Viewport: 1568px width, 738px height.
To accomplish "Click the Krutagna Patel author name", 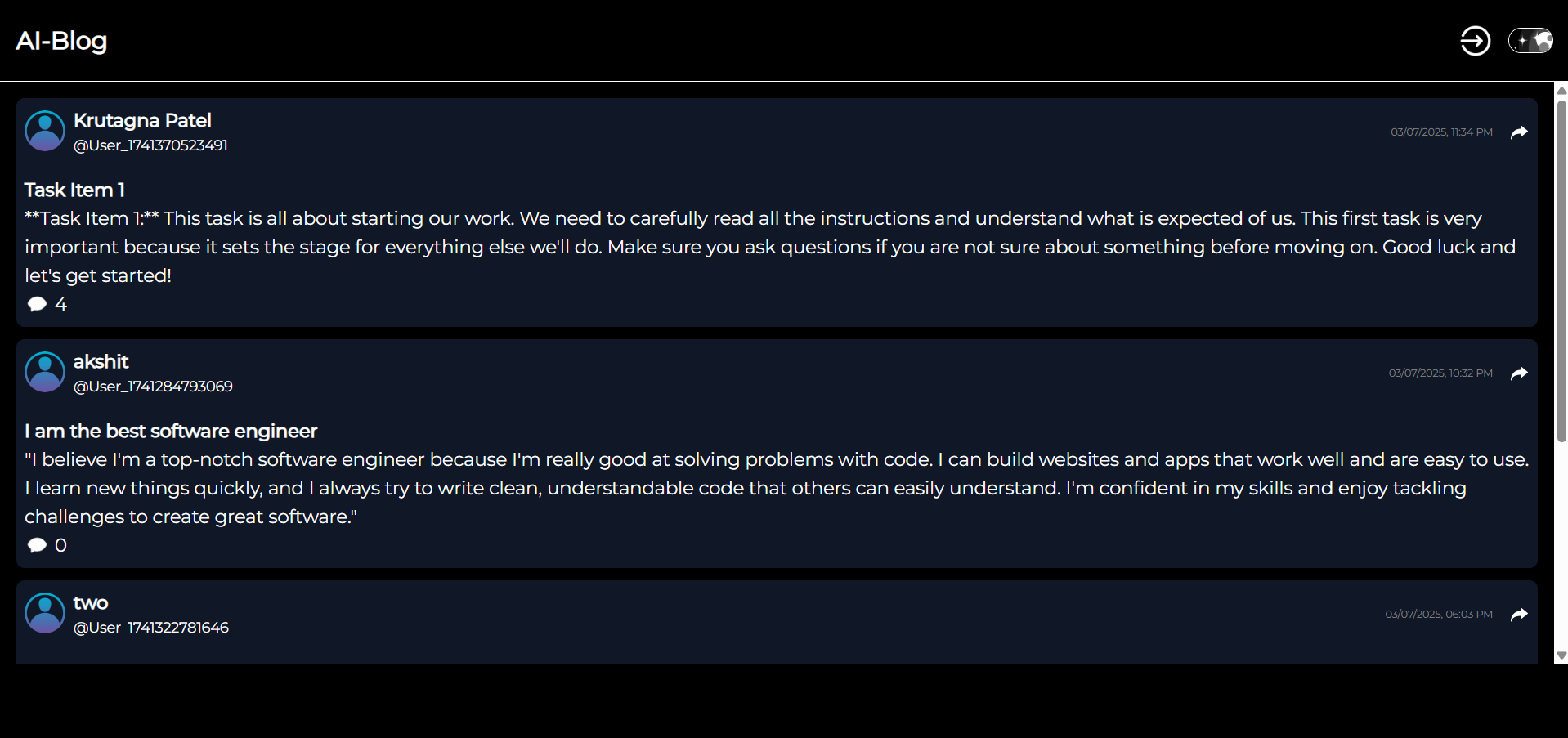I will tap(142, 120).
